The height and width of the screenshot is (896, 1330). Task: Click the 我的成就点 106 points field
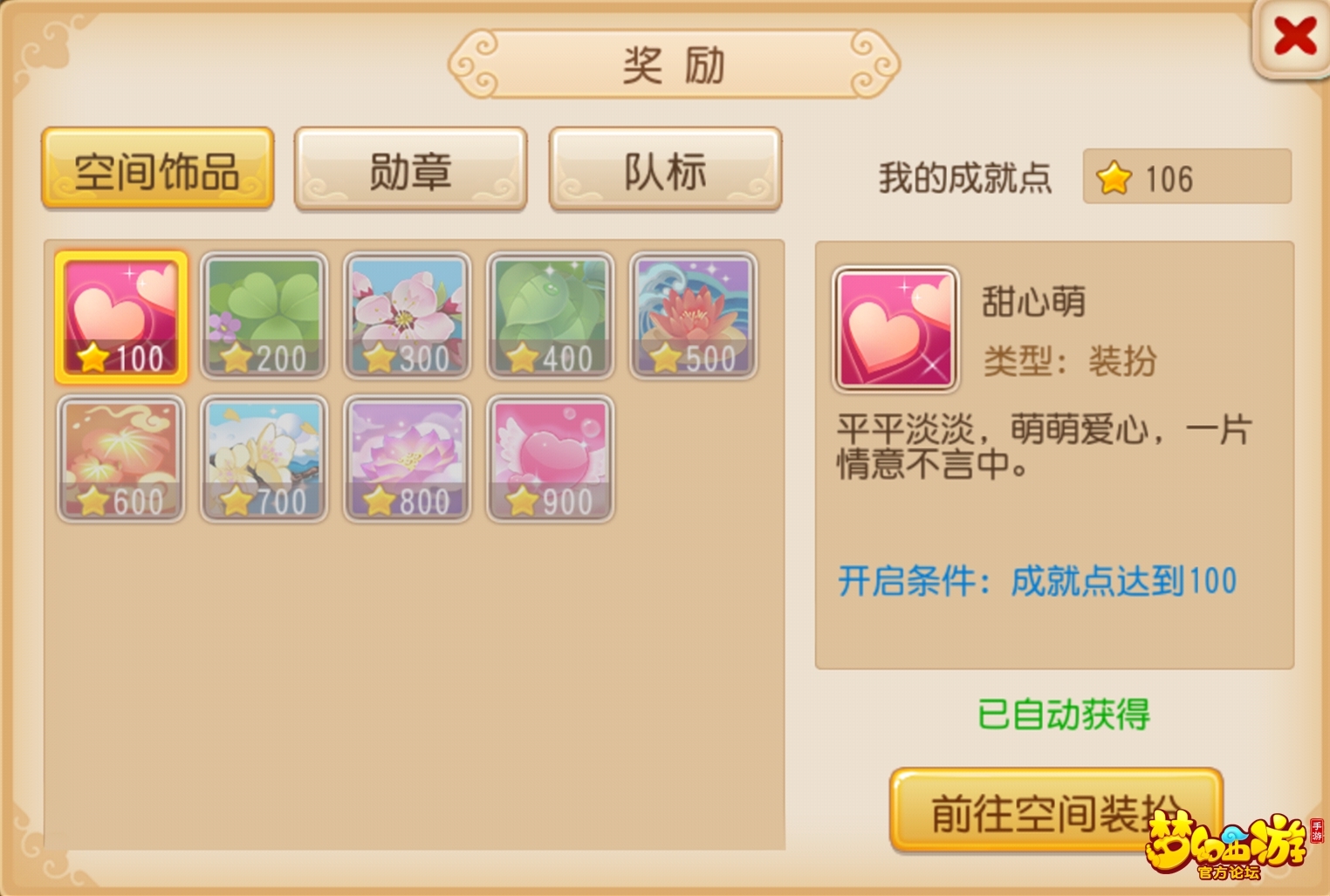click(x=1187, y=176)
